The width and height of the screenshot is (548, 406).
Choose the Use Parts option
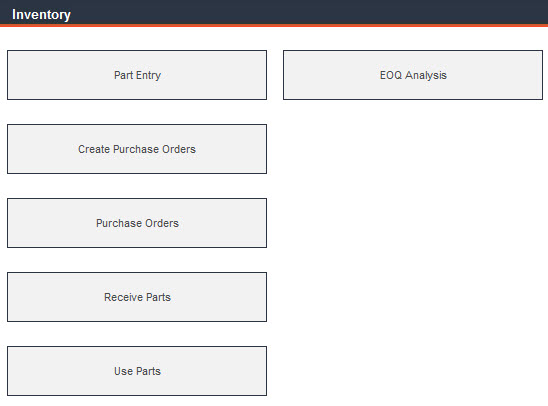[x=137, y=371]
